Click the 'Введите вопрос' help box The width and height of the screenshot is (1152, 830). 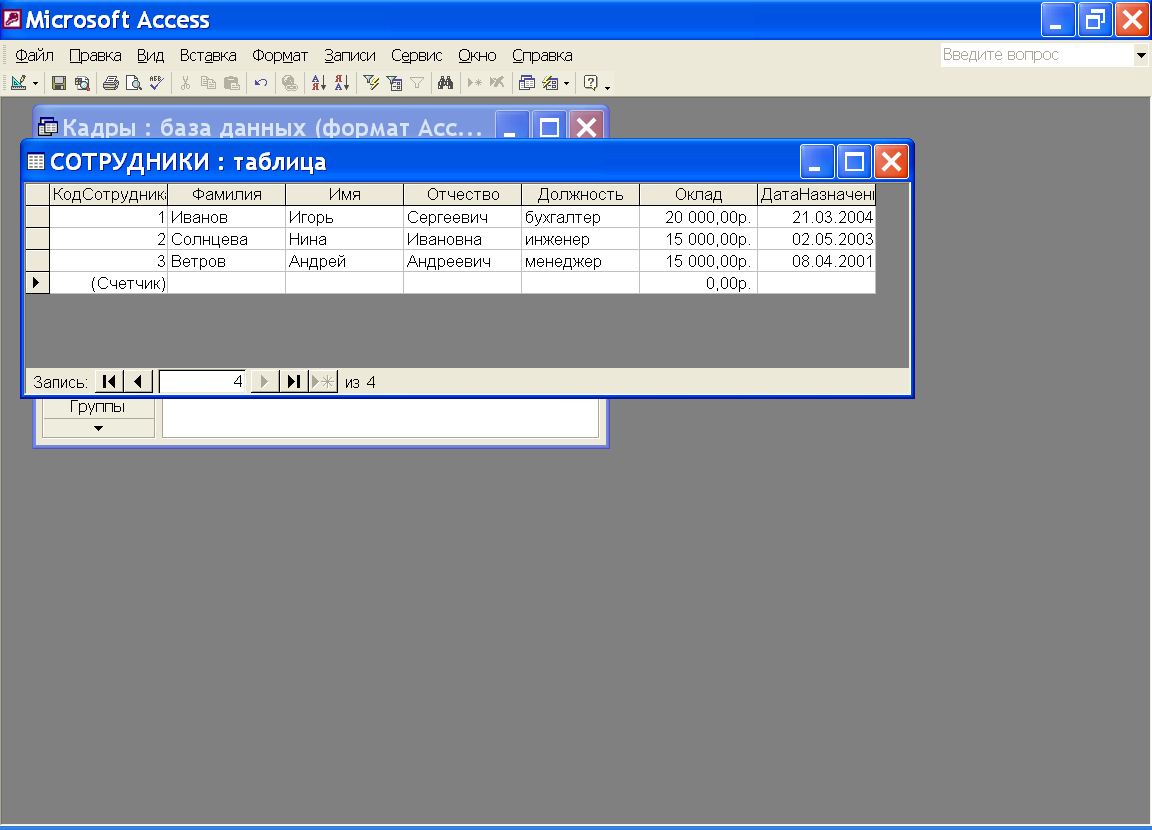pos(1037,55)
